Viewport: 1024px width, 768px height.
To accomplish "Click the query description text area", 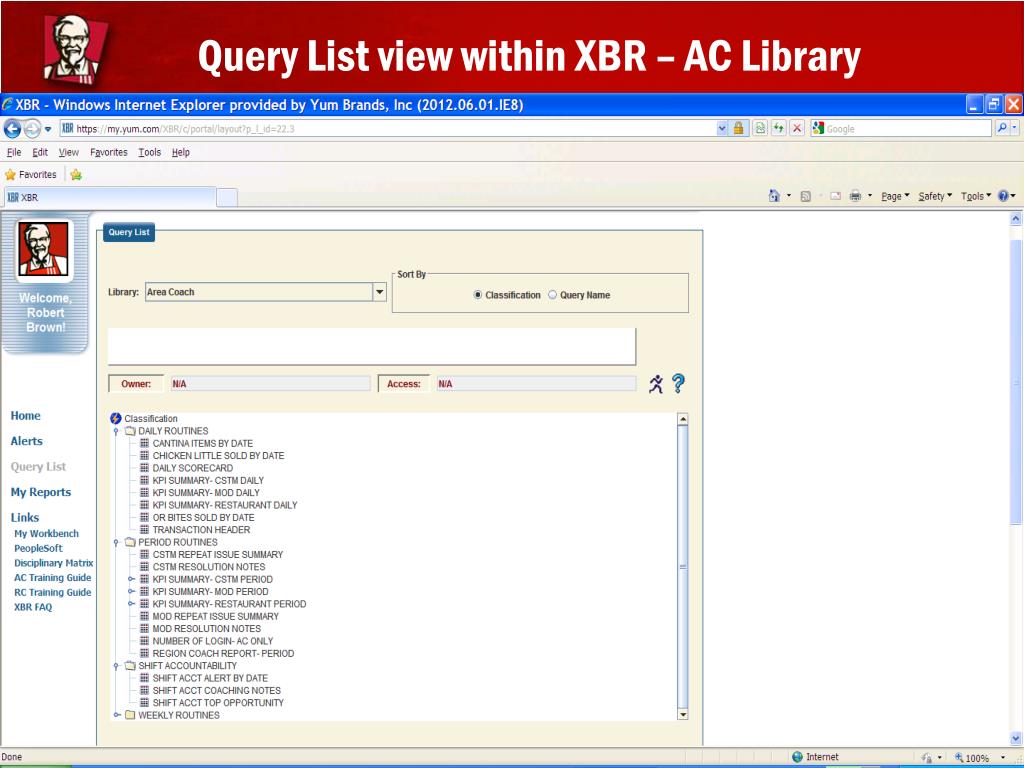I will coord(372,346).
